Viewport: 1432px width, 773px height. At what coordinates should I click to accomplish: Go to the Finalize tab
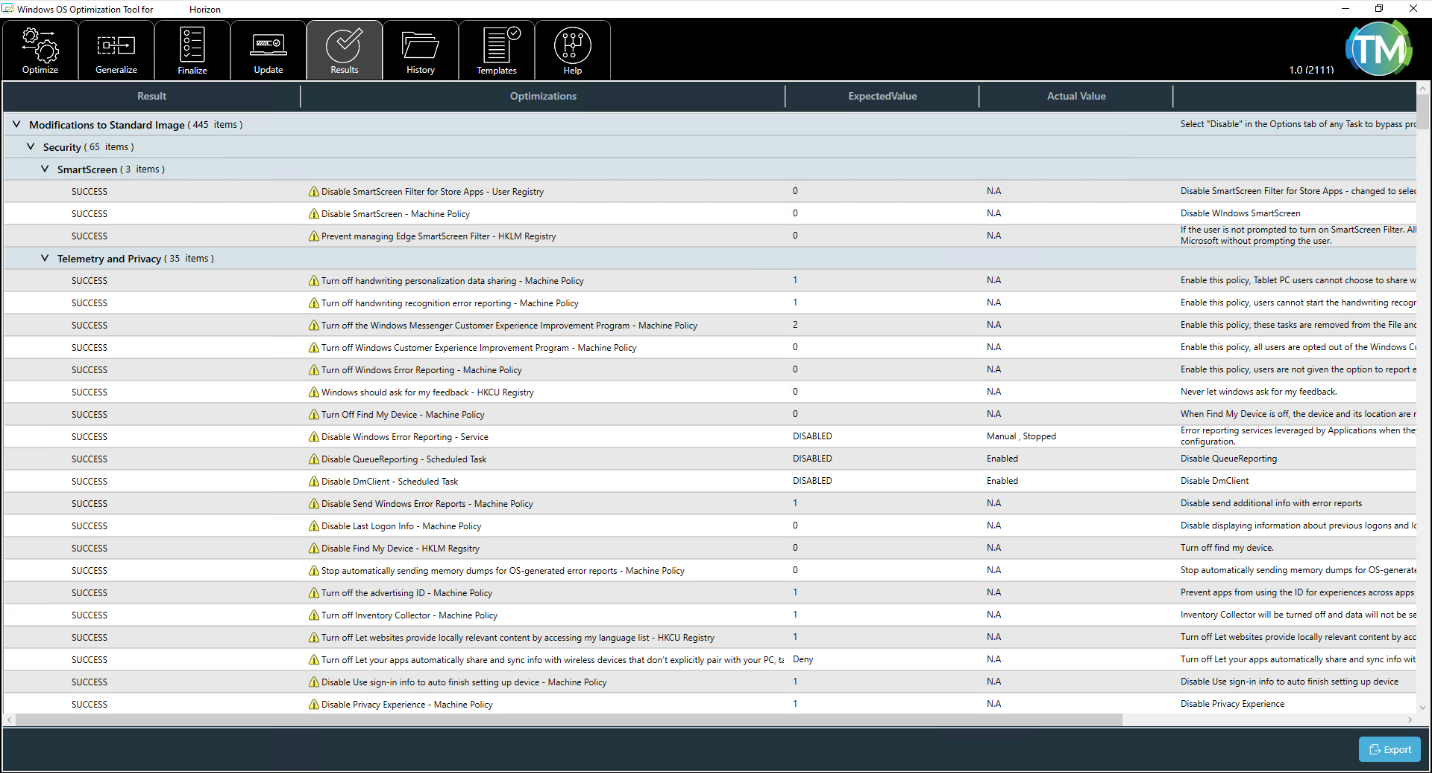[x=192, y=50]
